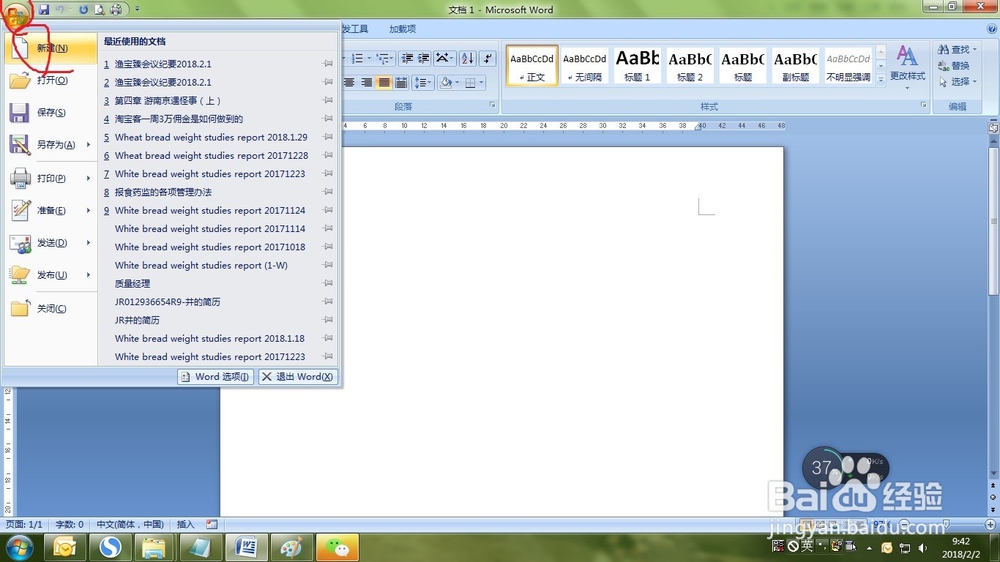Pin 质量经理 document to list
This screenshot has width=1000, height=562.
tap(328, 283)
